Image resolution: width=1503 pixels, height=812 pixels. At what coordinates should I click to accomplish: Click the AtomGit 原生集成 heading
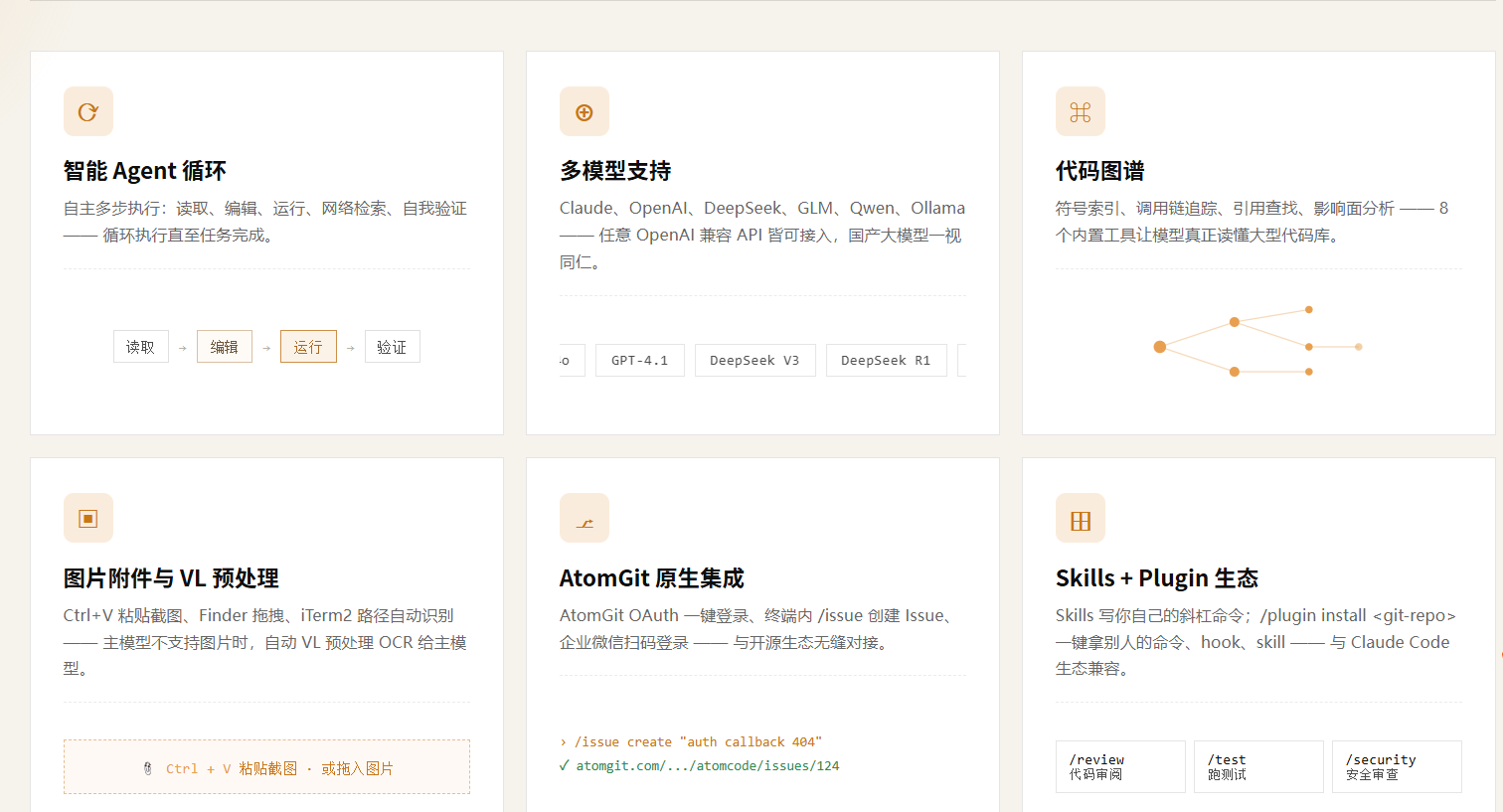tap(652, 578)
